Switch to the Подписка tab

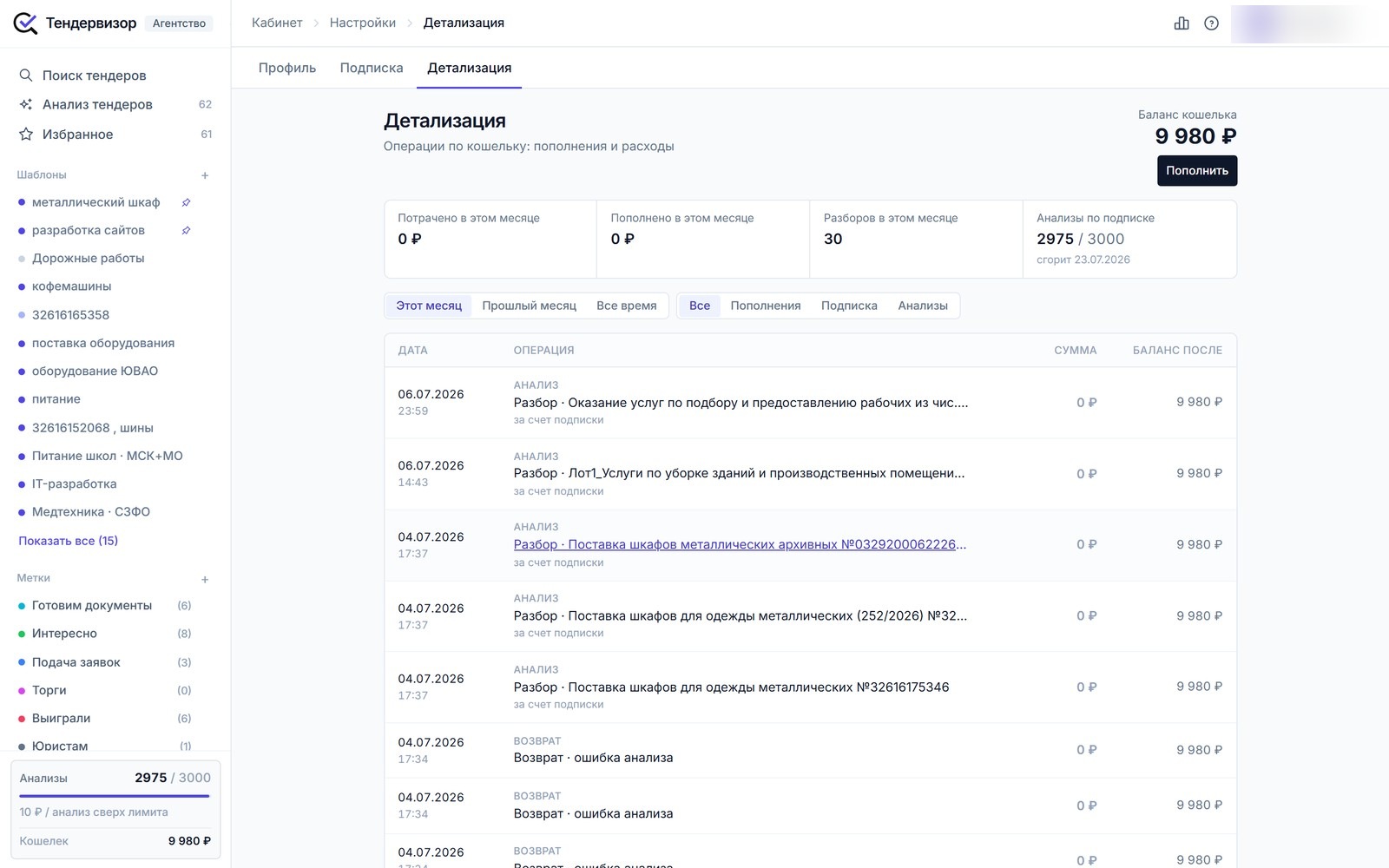point(372,68)
